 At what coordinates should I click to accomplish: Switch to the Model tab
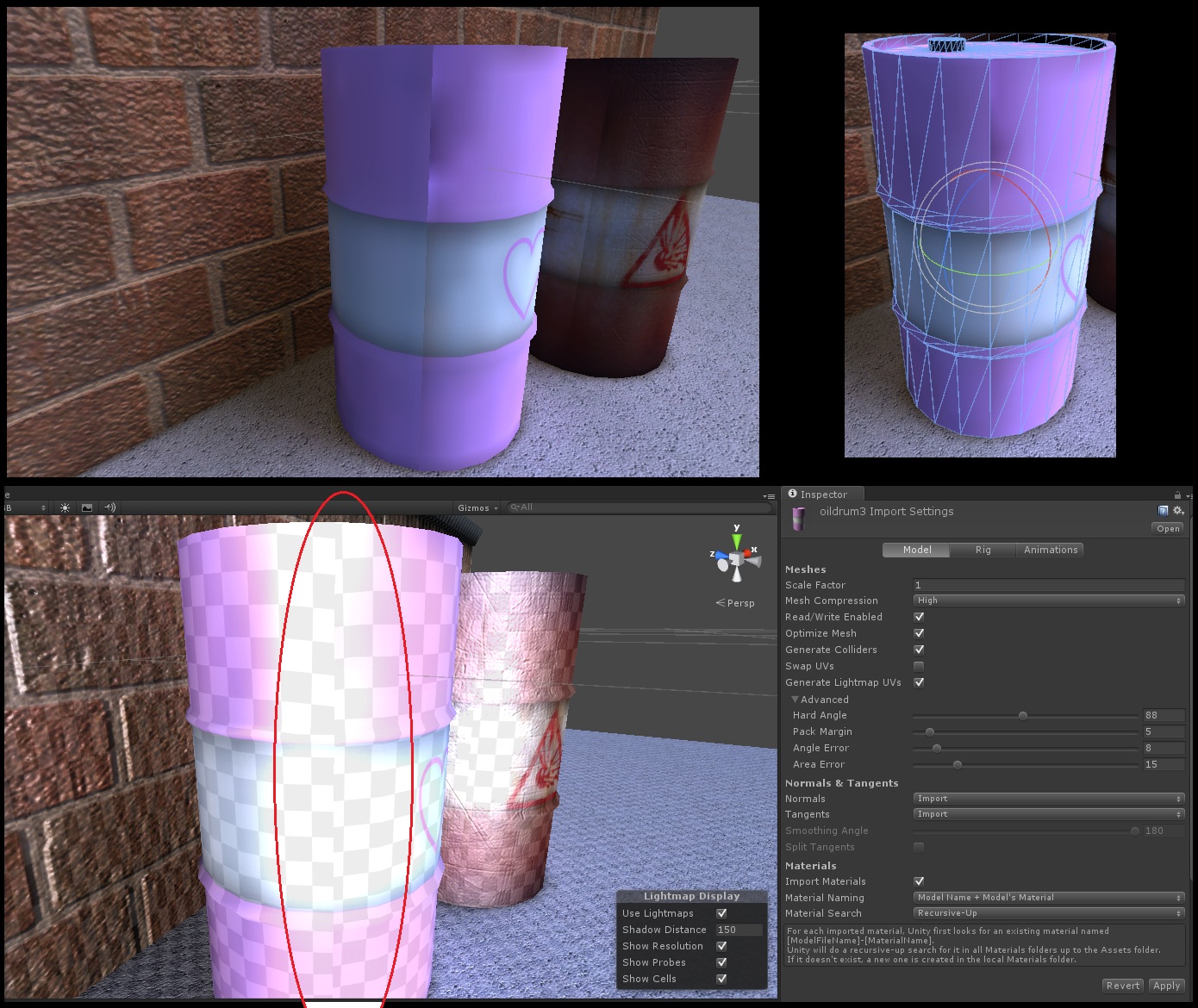pyautogui.click(x=917, y=550)
